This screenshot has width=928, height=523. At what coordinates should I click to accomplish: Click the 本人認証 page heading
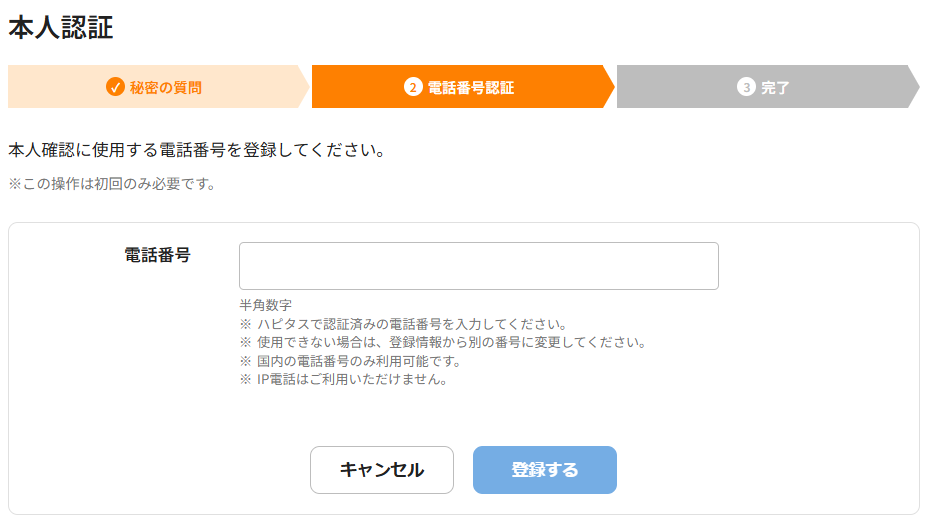coord(61,28)
